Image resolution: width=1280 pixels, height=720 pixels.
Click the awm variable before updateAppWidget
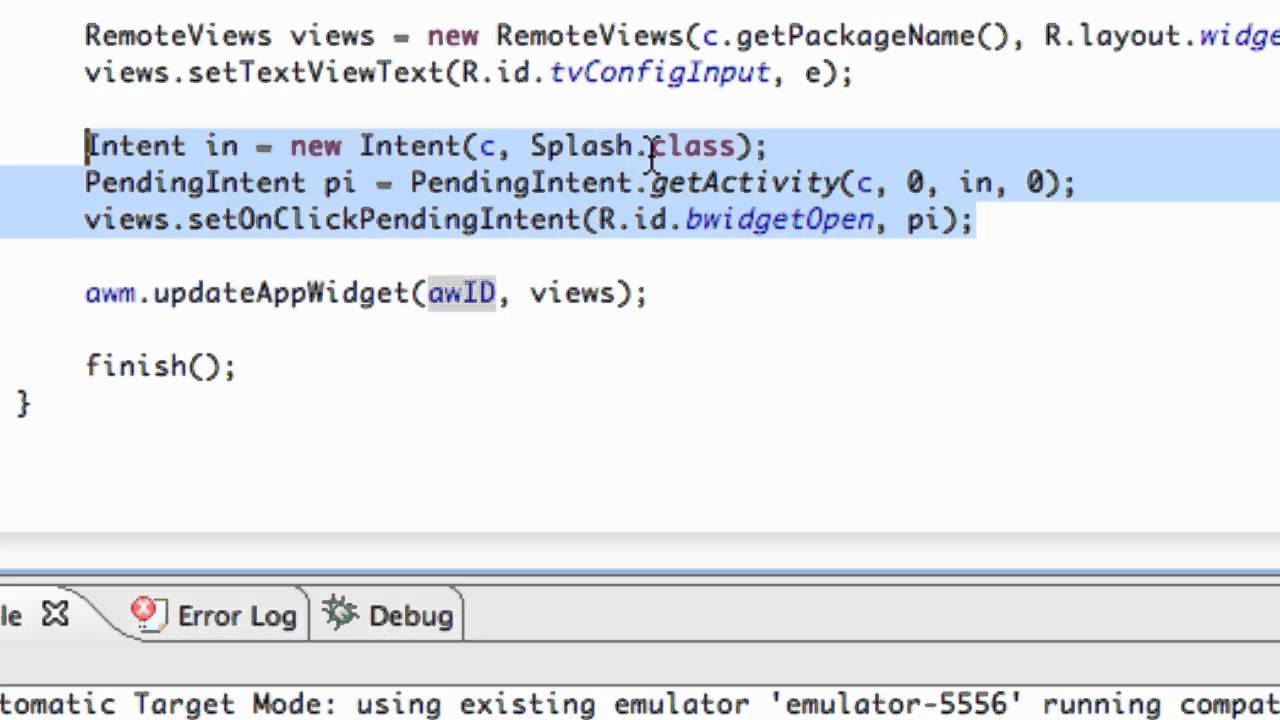pos(110,293)
